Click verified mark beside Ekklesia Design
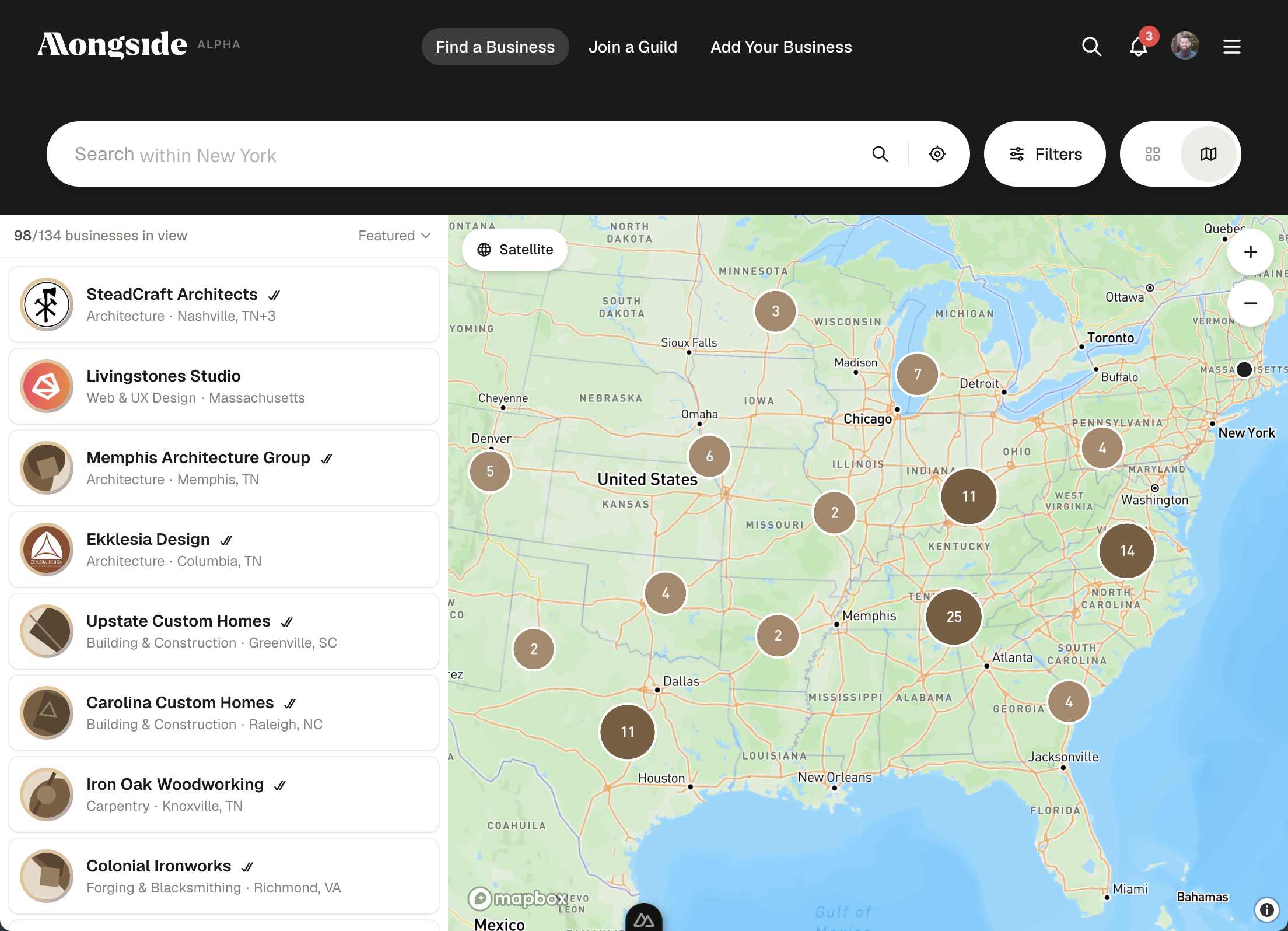This screenshot has width=1288, height=931. coord(226,541)
